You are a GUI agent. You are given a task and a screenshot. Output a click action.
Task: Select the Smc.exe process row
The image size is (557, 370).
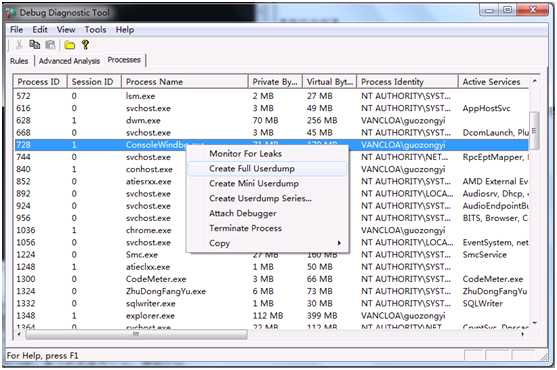click(x=271, y=255)
